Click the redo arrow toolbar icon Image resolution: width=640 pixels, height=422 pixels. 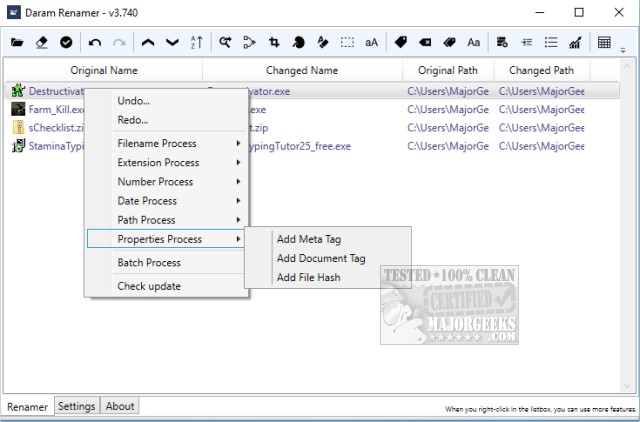pos(119,42)
